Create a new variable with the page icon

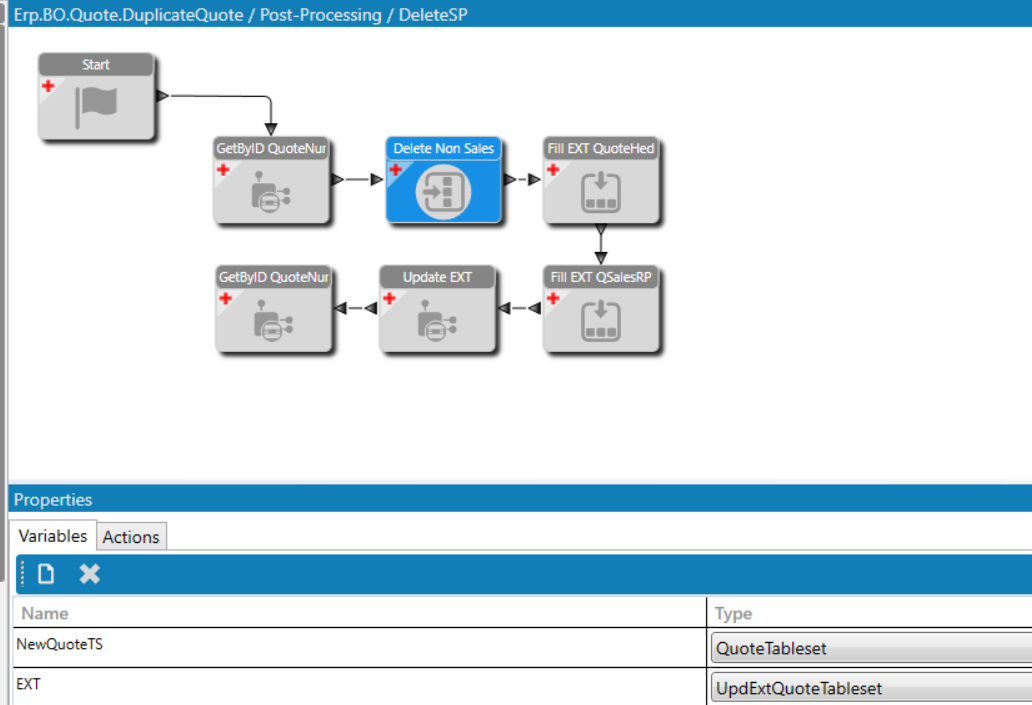(x=46, y=574)
